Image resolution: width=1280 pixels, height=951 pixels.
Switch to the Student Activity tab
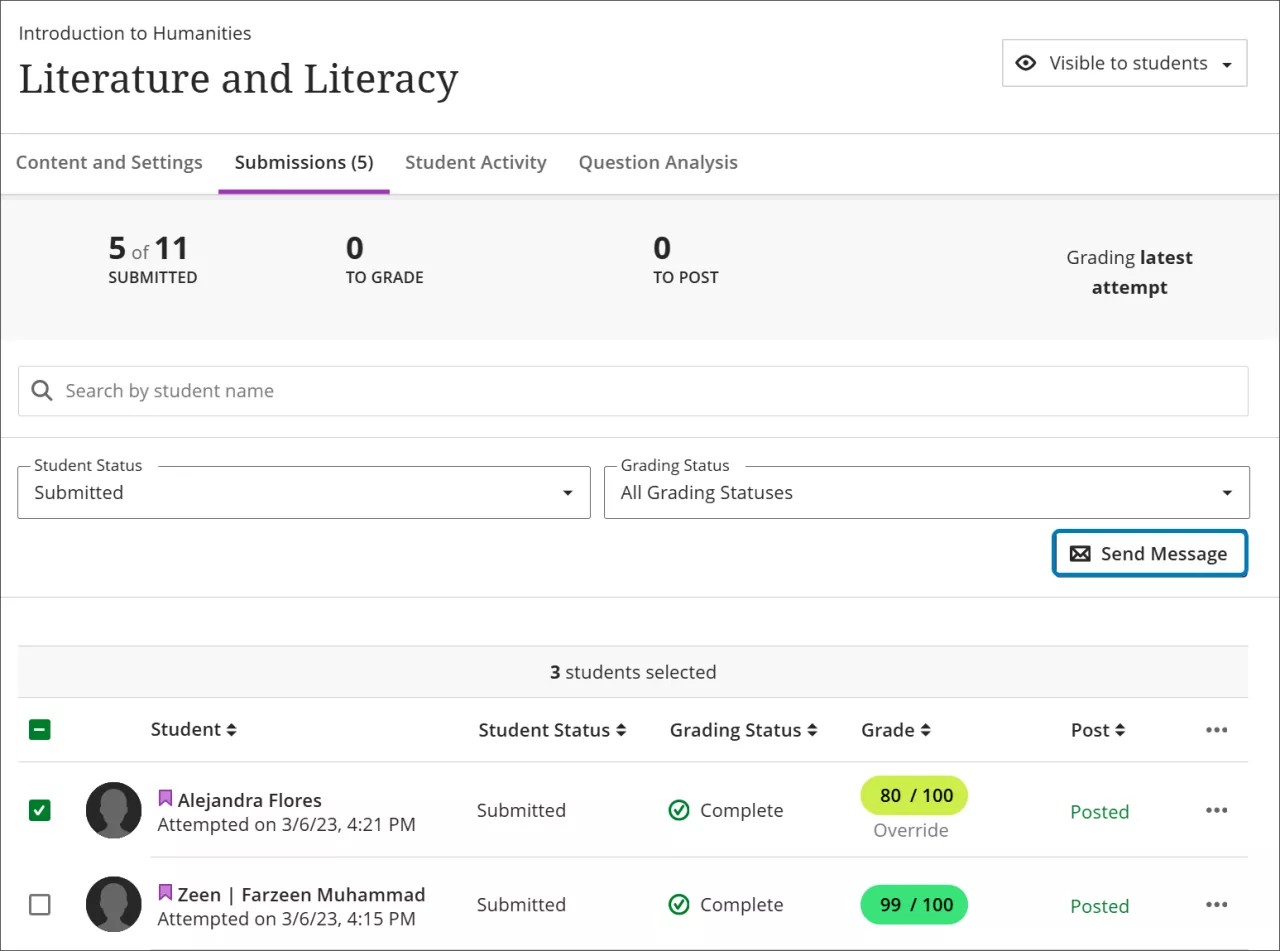475,162
